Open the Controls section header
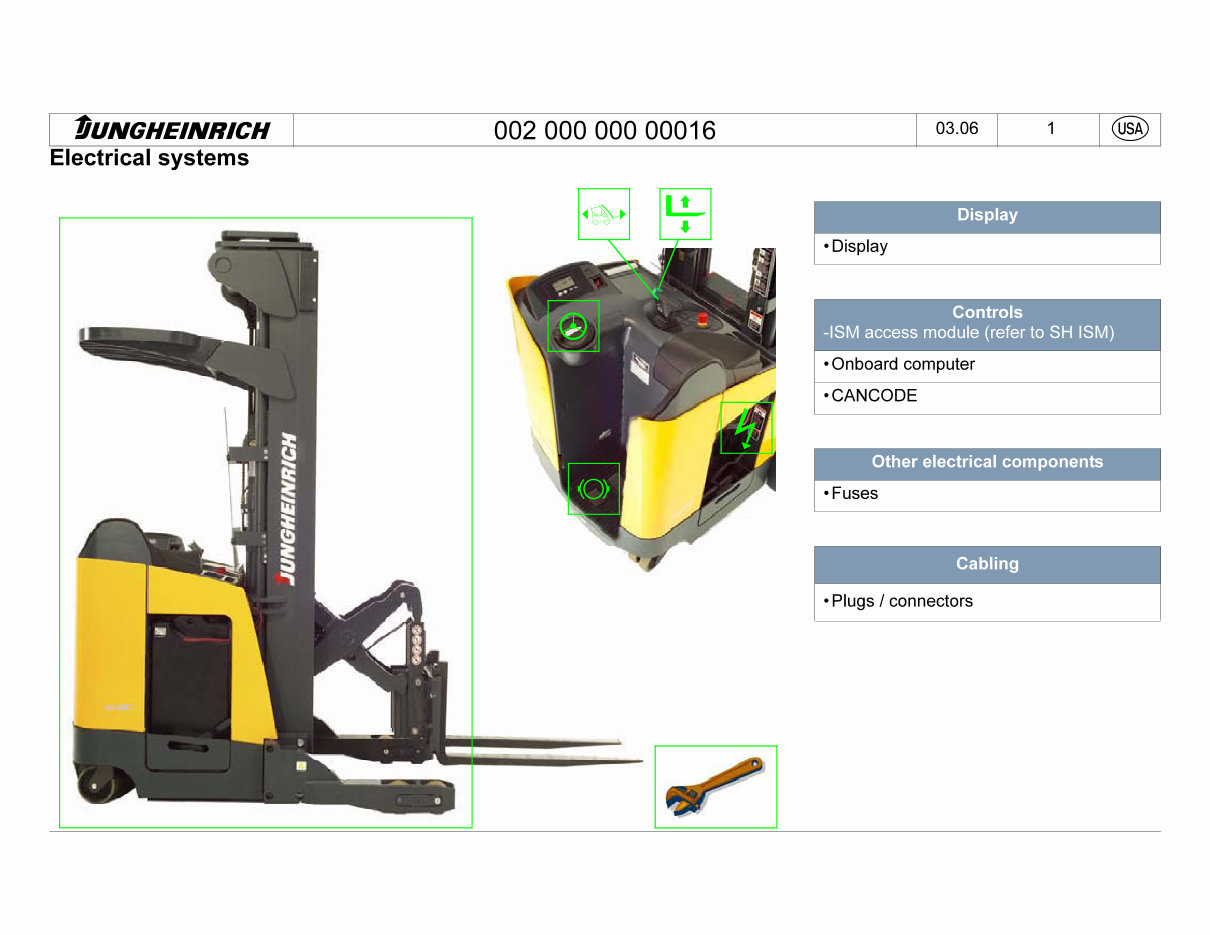The height and width of the screenshot is (935, 1210). click(x=987, y=312)
